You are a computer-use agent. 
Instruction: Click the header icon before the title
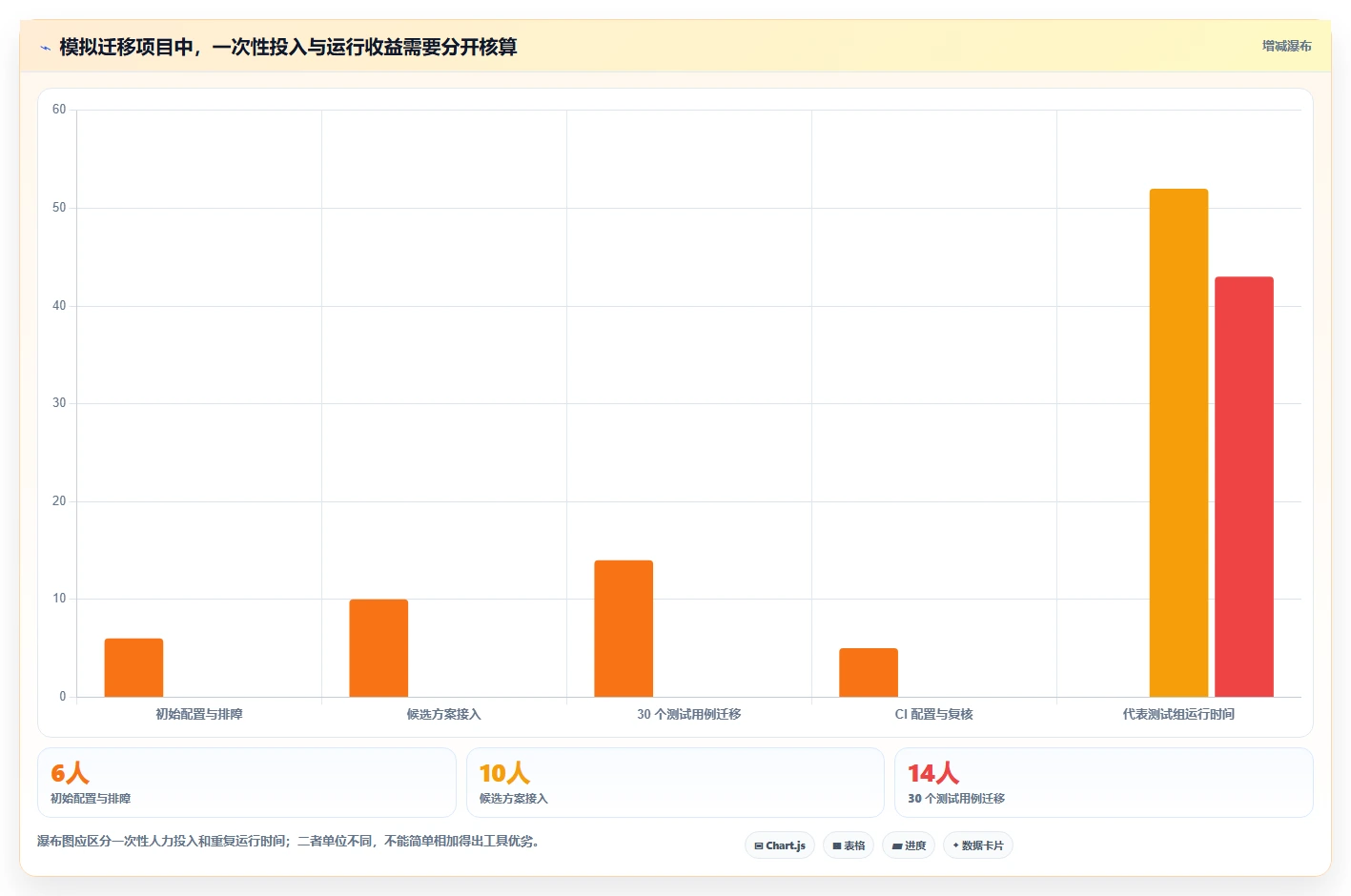click(45, 48)
